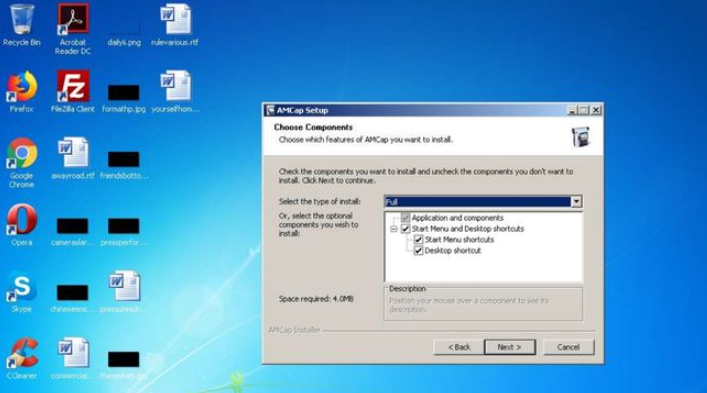
Task: Click the Firefox desktop shortcut
Action: 22,91
